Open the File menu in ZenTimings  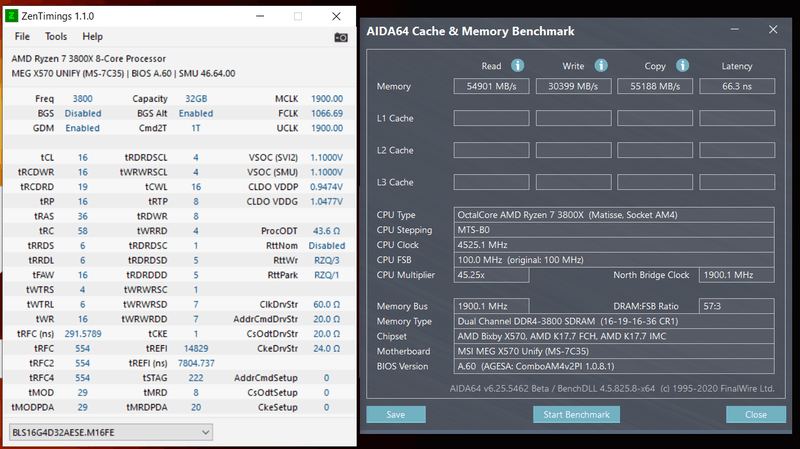point(22,36)
